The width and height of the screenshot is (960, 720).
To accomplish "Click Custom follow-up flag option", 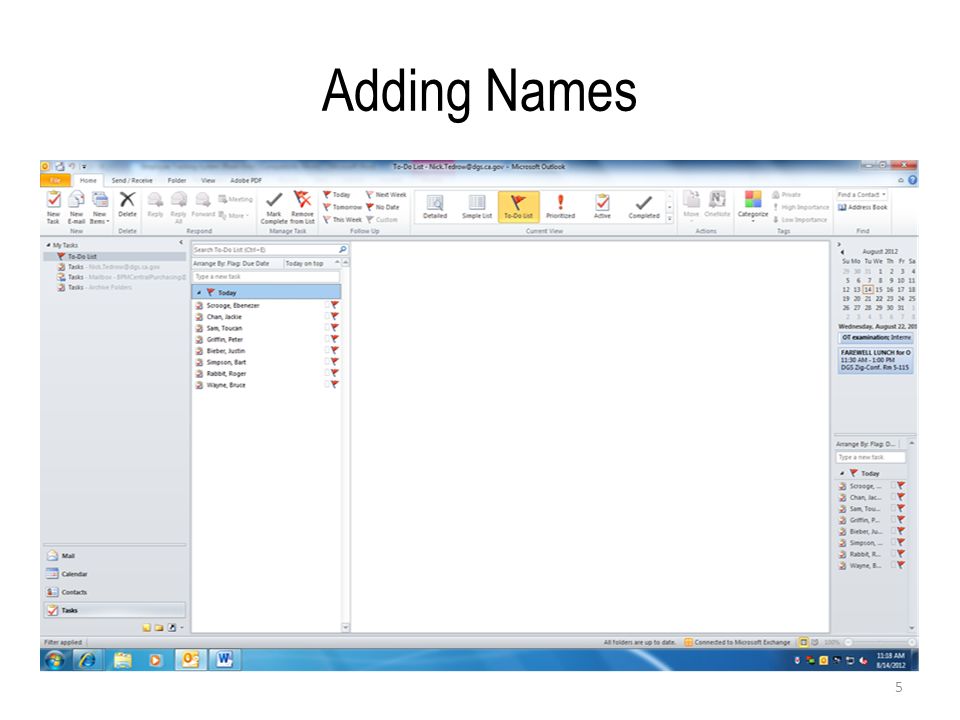I will click(x=382, y=219).
